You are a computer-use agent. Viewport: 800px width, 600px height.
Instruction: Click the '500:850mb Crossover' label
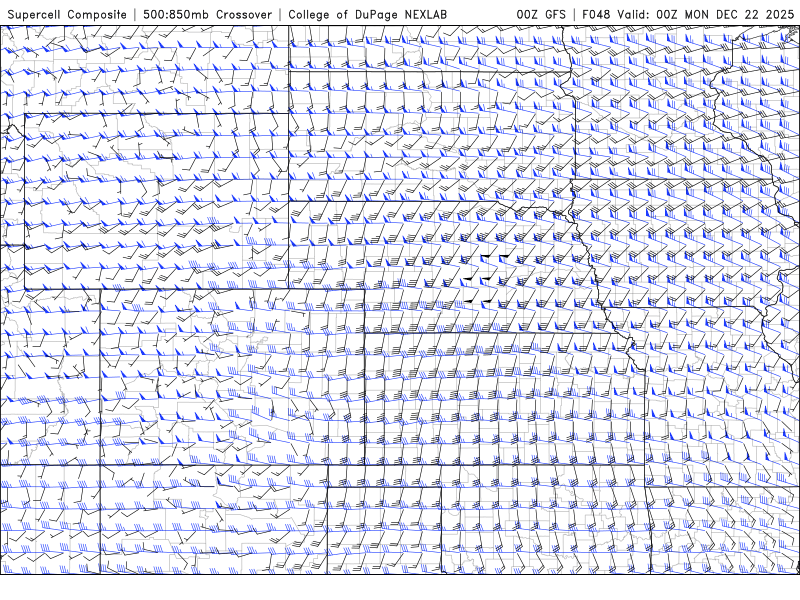[208, 14]
